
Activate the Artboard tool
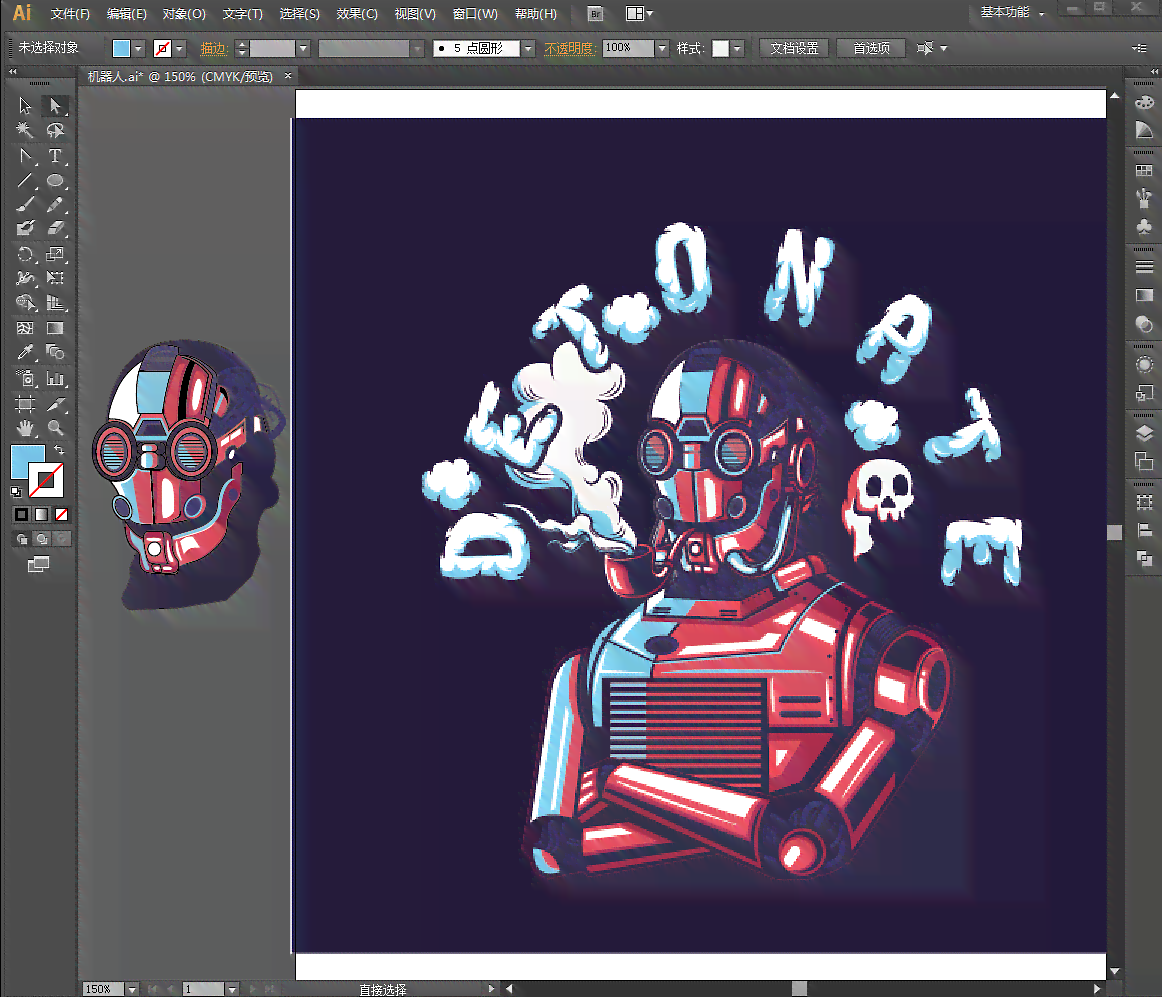point(25,404)
